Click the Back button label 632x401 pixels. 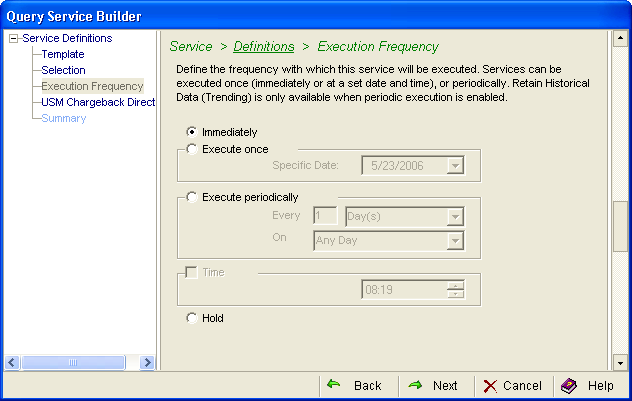(367, 386)
